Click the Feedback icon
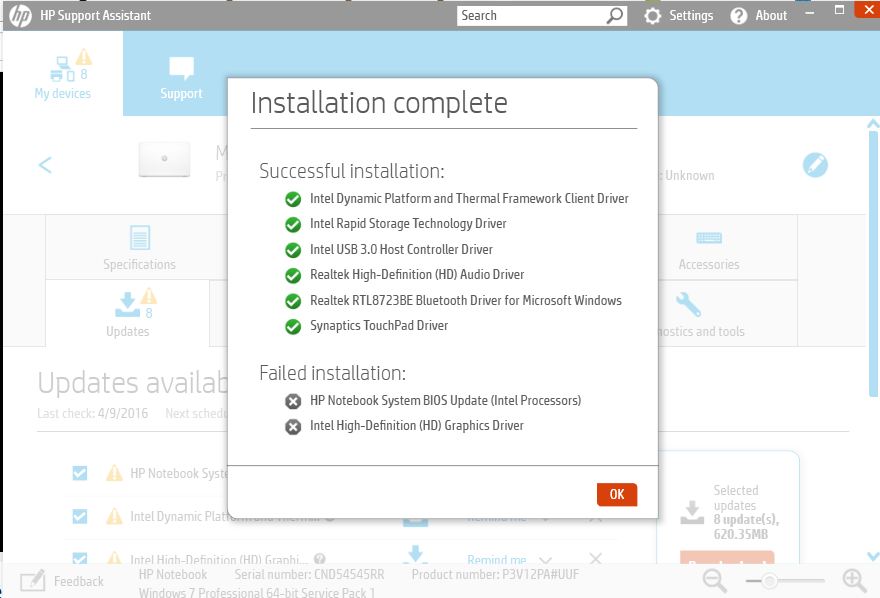 point(33,581)
